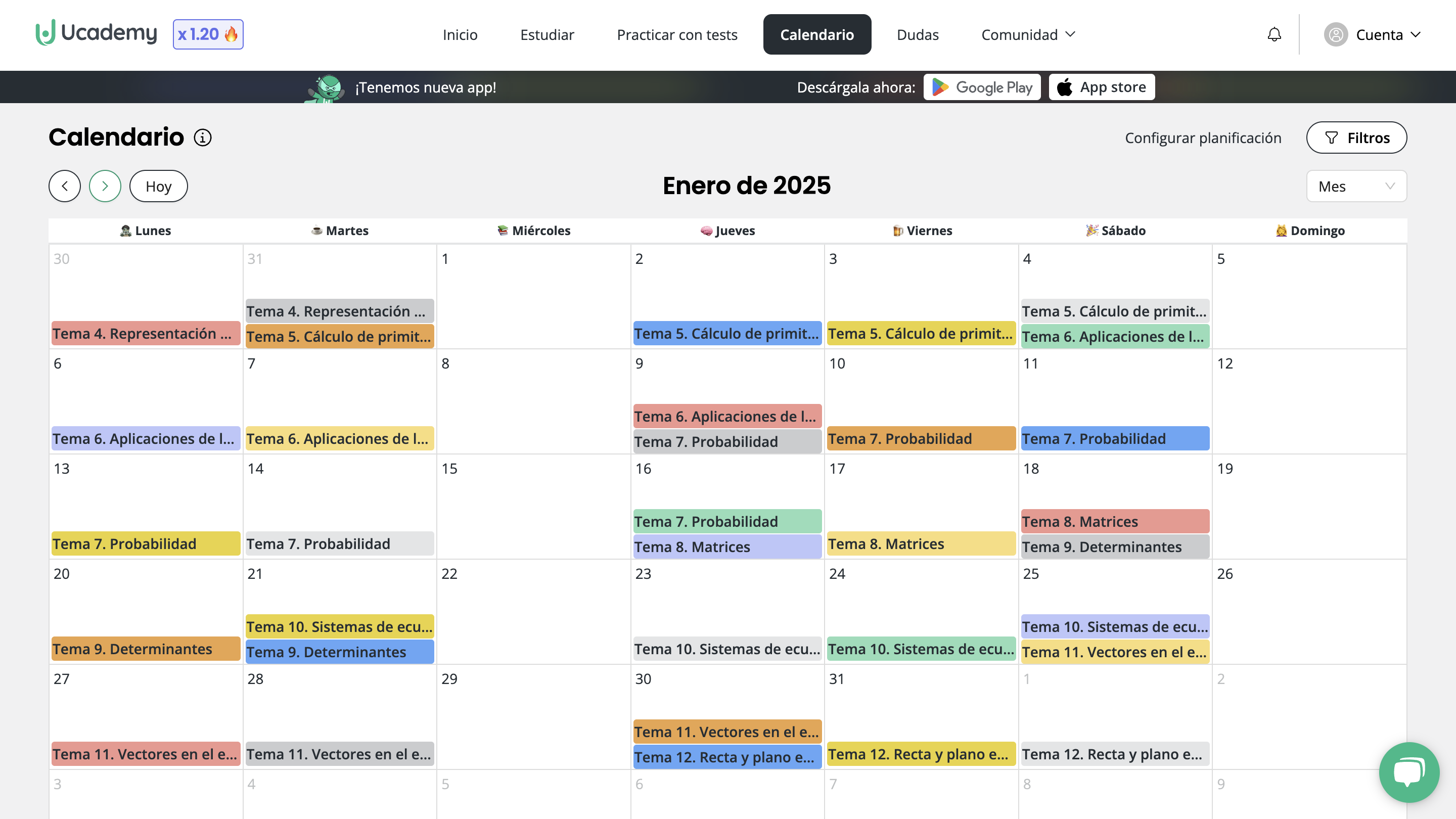The height and width of the screenshot is (819, 1456).
Task: Switch to the Calendario tab
Action: coord(817,34)
